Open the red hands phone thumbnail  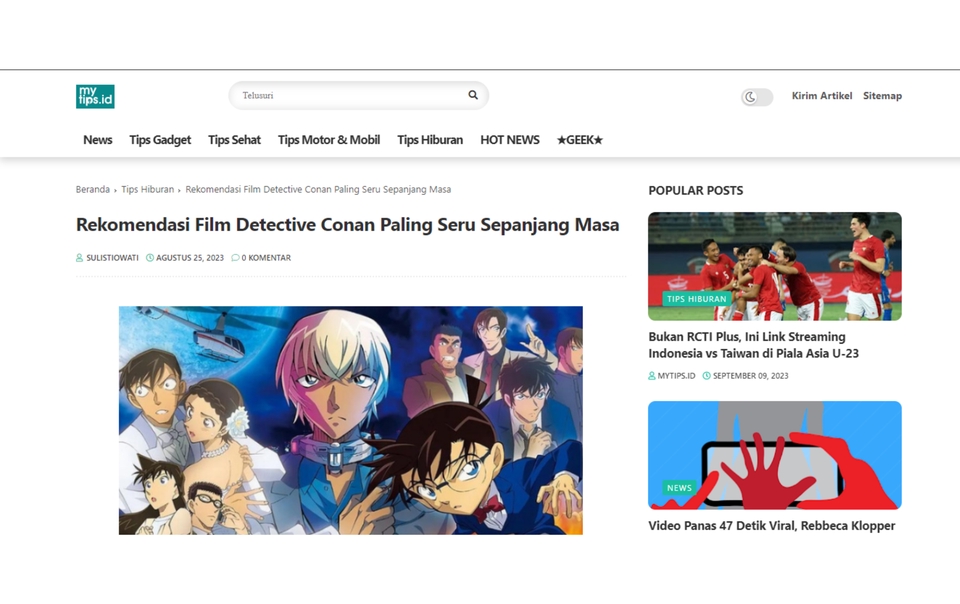point(774,455)
